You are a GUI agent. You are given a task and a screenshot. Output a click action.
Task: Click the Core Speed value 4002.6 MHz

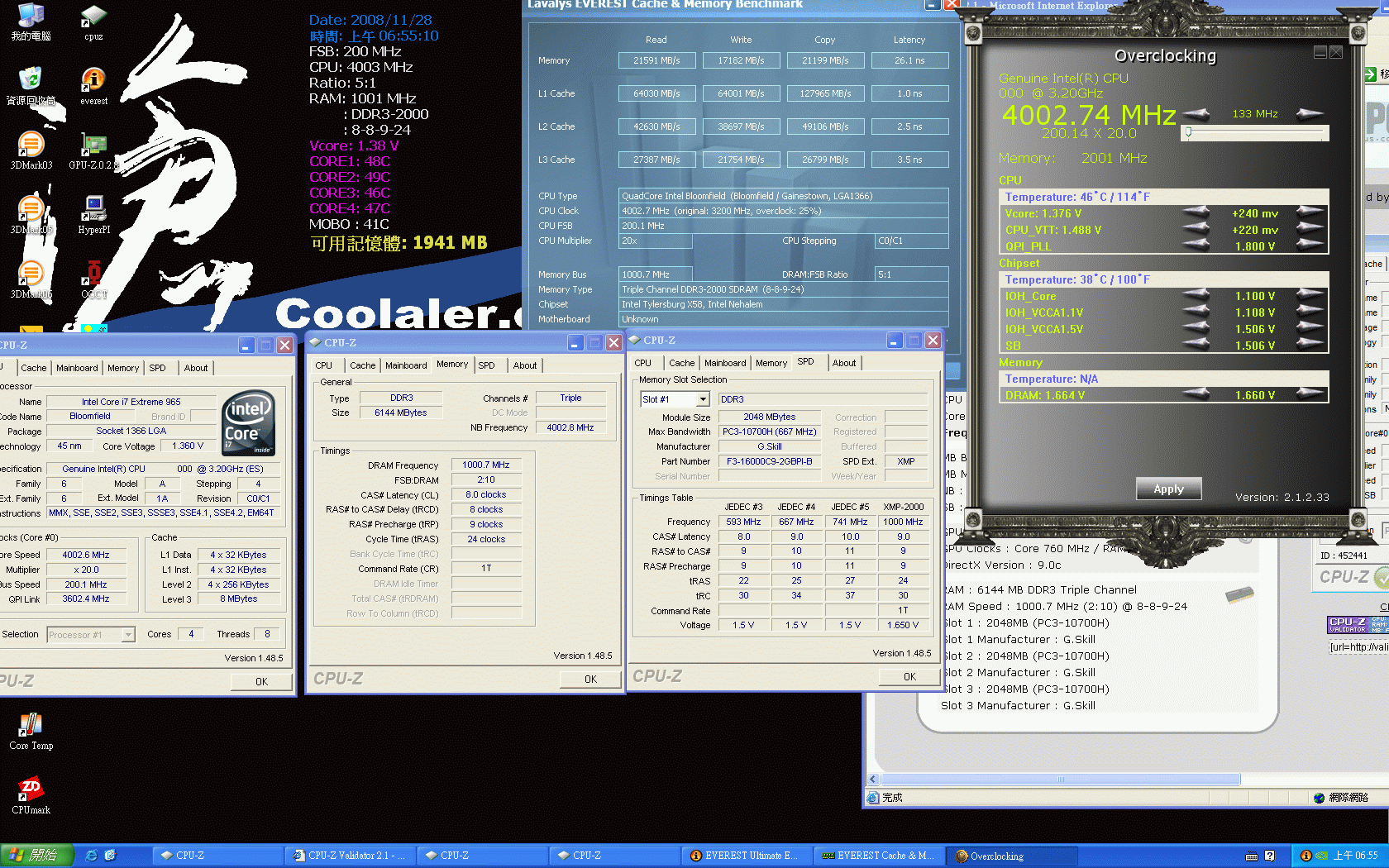click(x=86, y=555)
